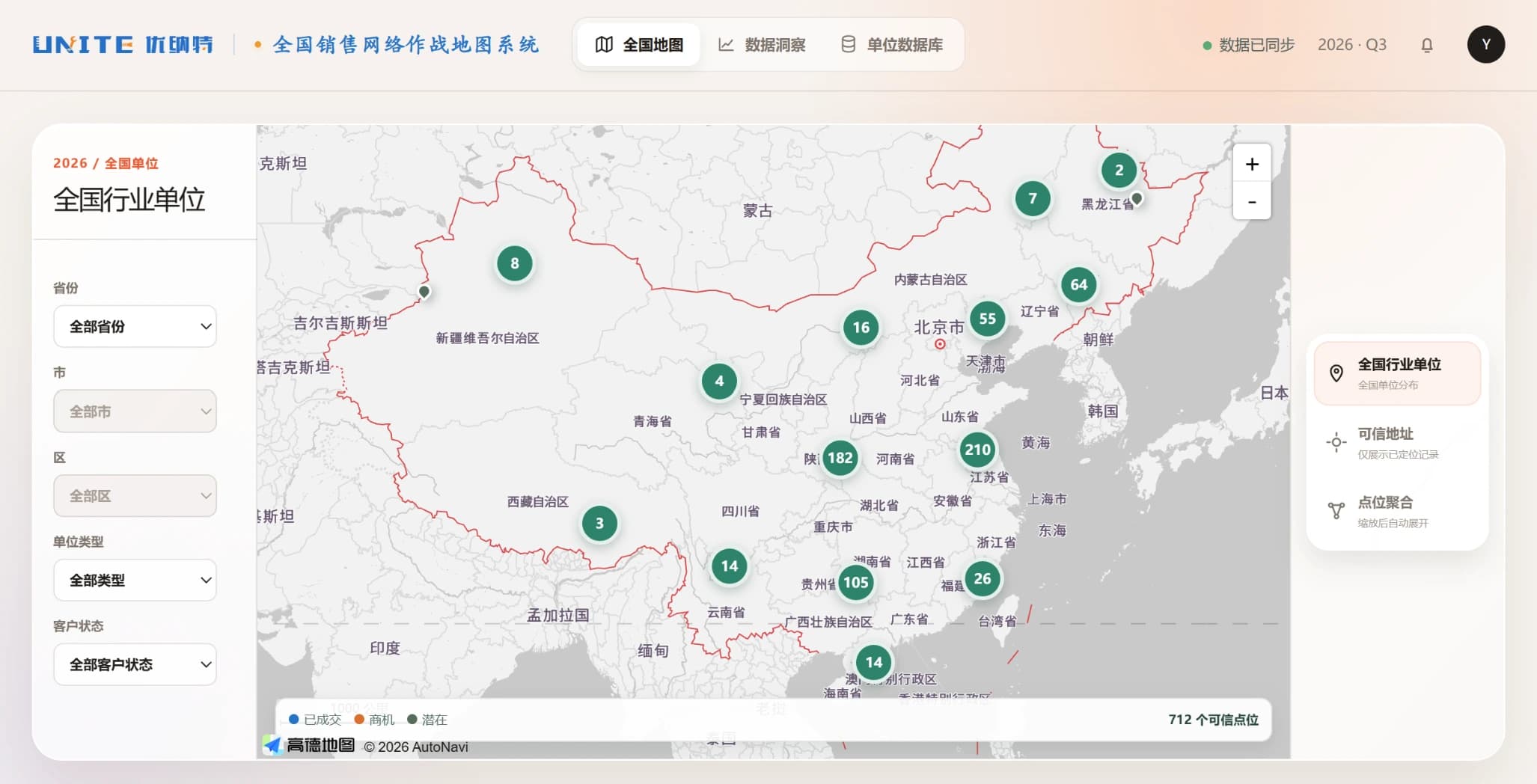Switch to 数据洞察 tab
This screenshot has height=784, width=1537.
tap(762, 45)
